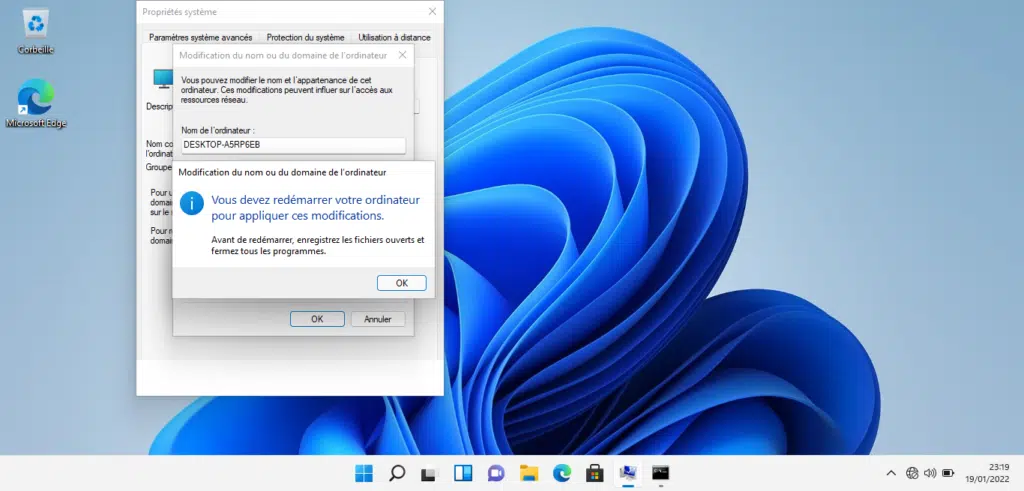Select the Utilisation à distance tab
The height and width of the screenshot is (491, 1024).
394,37
